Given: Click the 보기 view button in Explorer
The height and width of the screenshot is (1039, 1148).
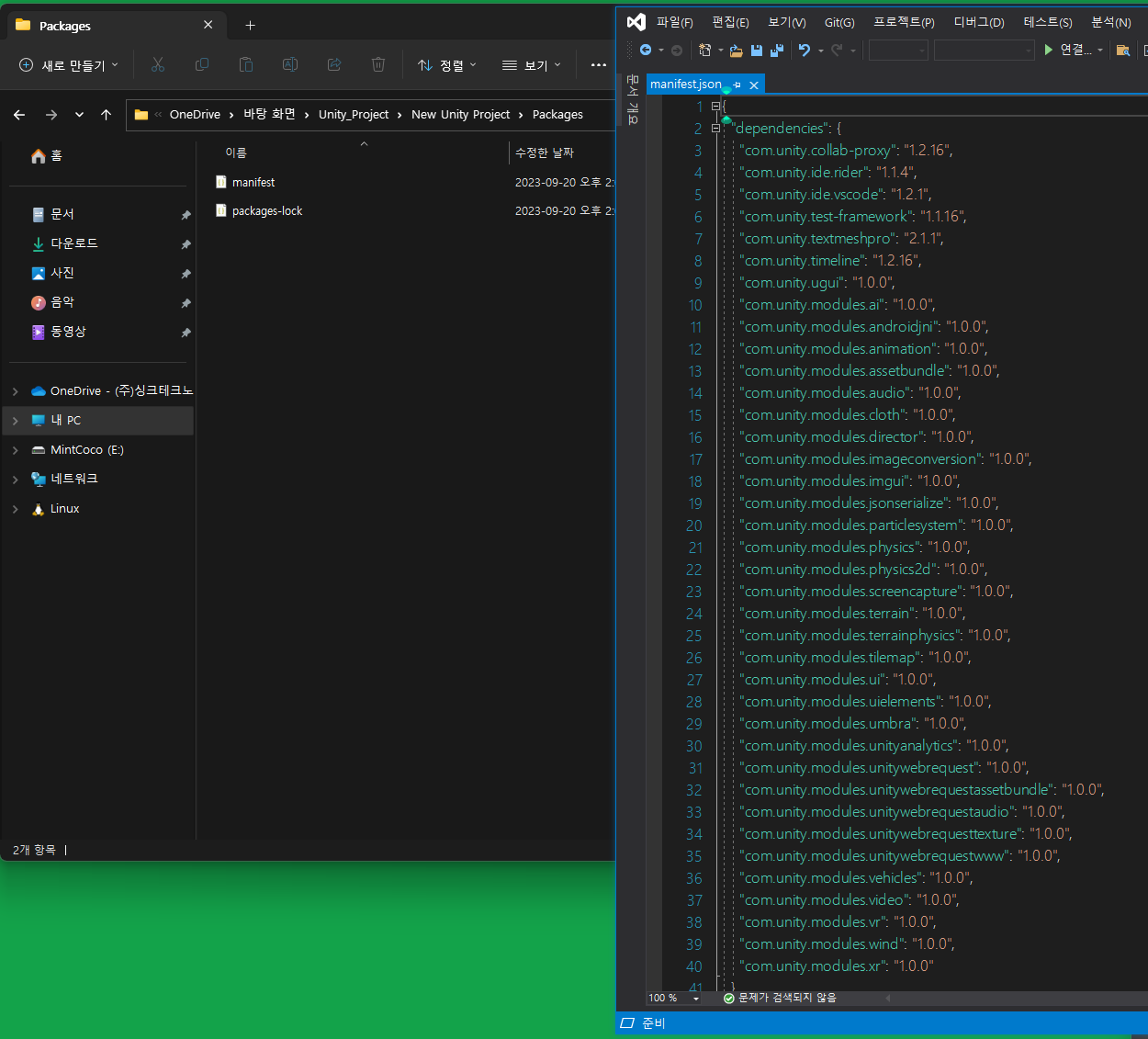Looking at the screenshot, I should pyautogui.click(x=532, y=65).
